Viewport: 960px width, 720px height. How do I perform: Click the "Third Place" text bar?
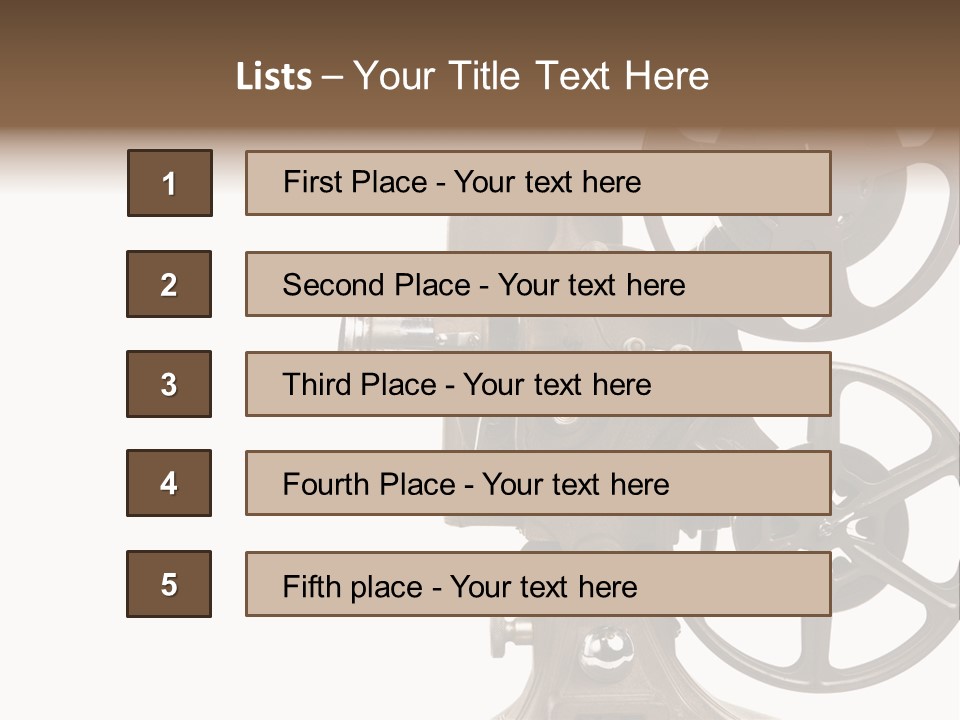[x=538, y=384]
